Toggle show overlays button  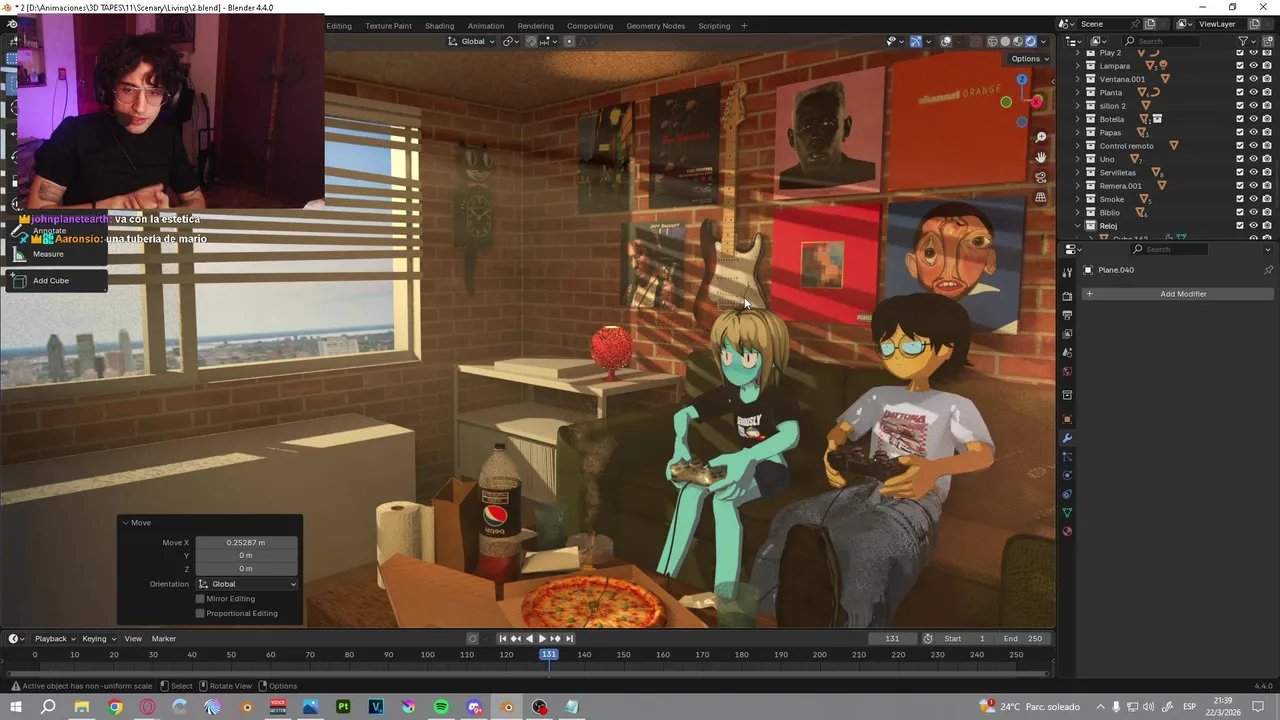coord(946,41)
